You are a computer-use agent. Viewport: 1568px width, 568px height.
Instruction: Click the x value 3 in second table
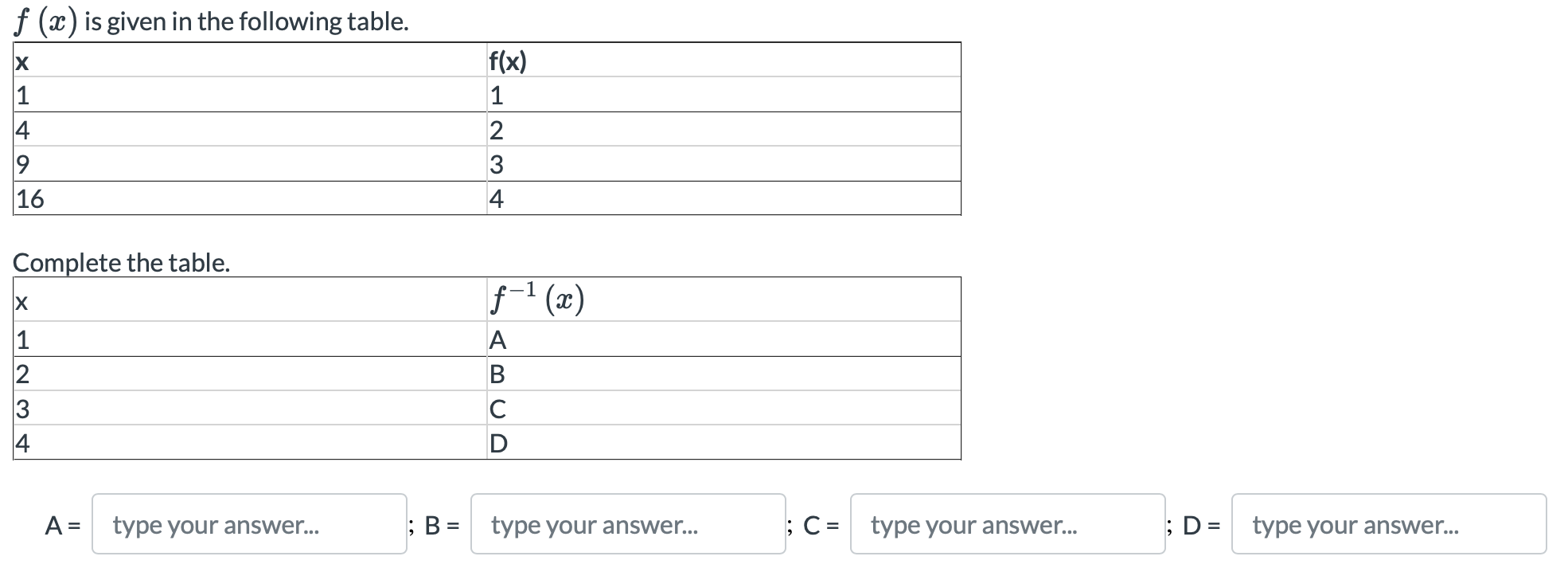[20, 407]
